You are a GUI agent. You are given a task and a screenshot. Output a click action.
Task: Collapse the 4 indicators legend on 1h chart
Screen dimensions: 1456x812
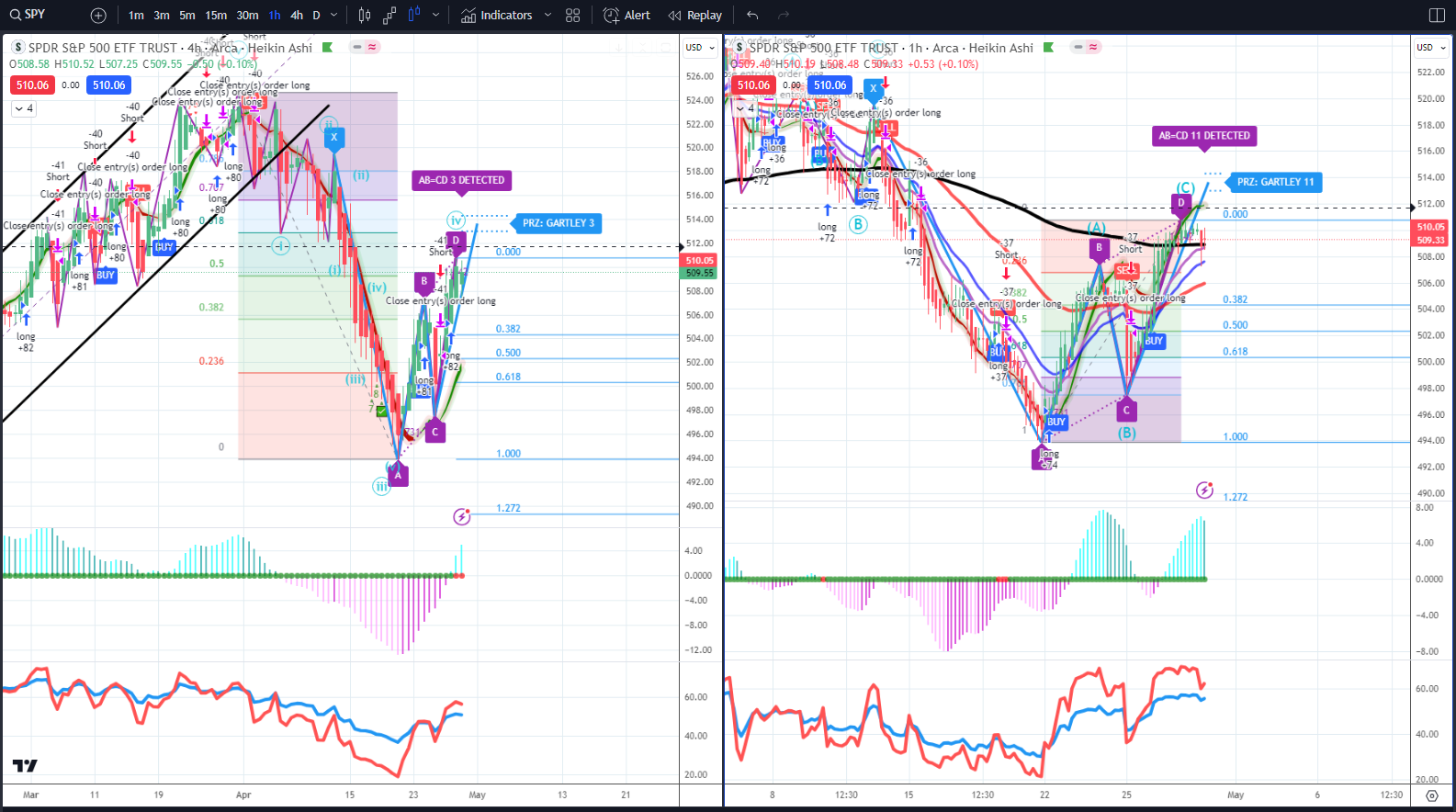[745, 108]
